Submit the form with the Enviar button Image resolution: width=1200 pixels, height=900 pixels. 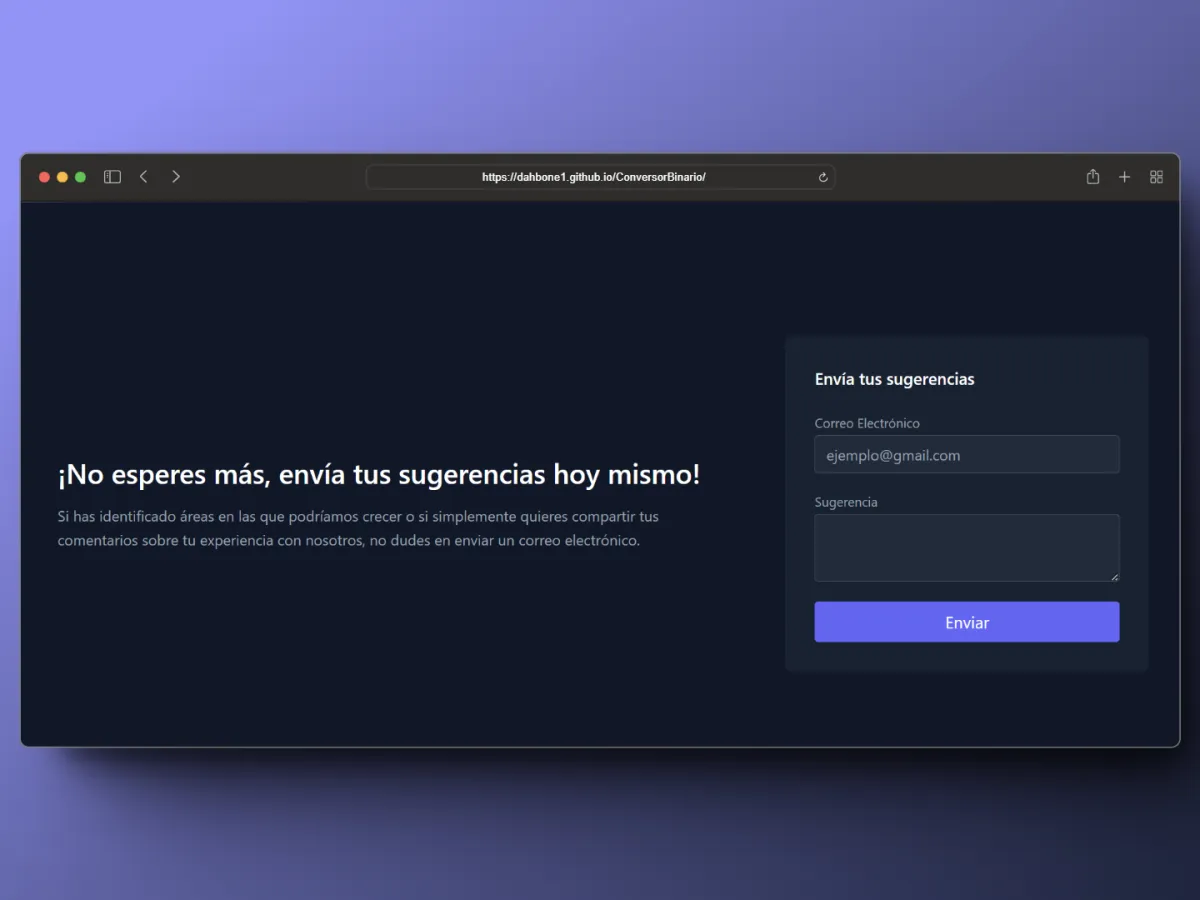coord(967,622)
